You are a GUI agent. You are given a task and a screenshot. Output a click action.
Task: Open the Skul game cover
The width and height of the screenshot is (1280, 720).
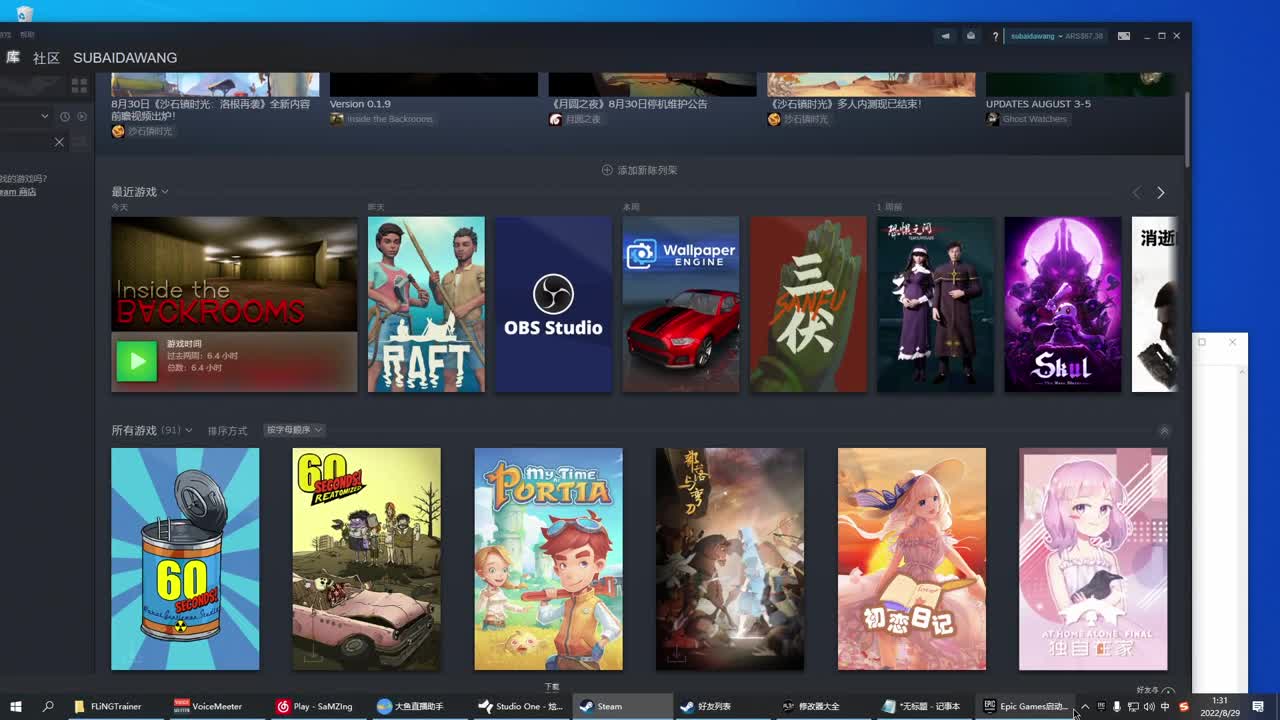pyautogui.click(x=1063, y=304)
